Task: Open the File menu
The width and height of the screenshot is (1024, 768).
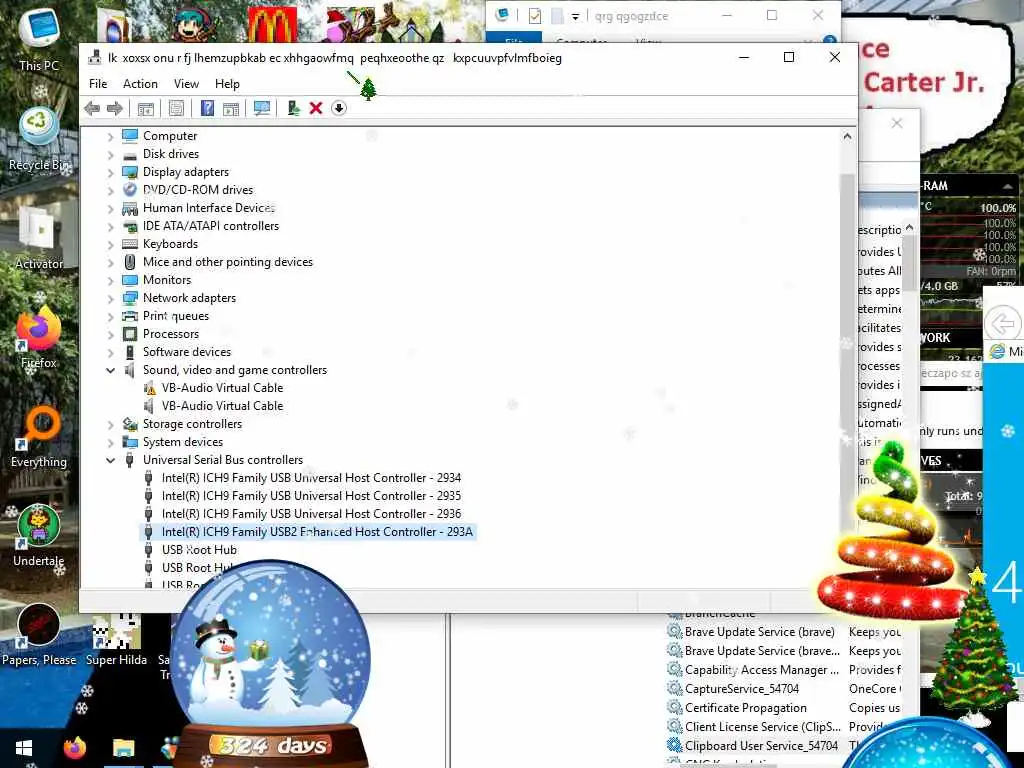Action: [x=98, y=84]
